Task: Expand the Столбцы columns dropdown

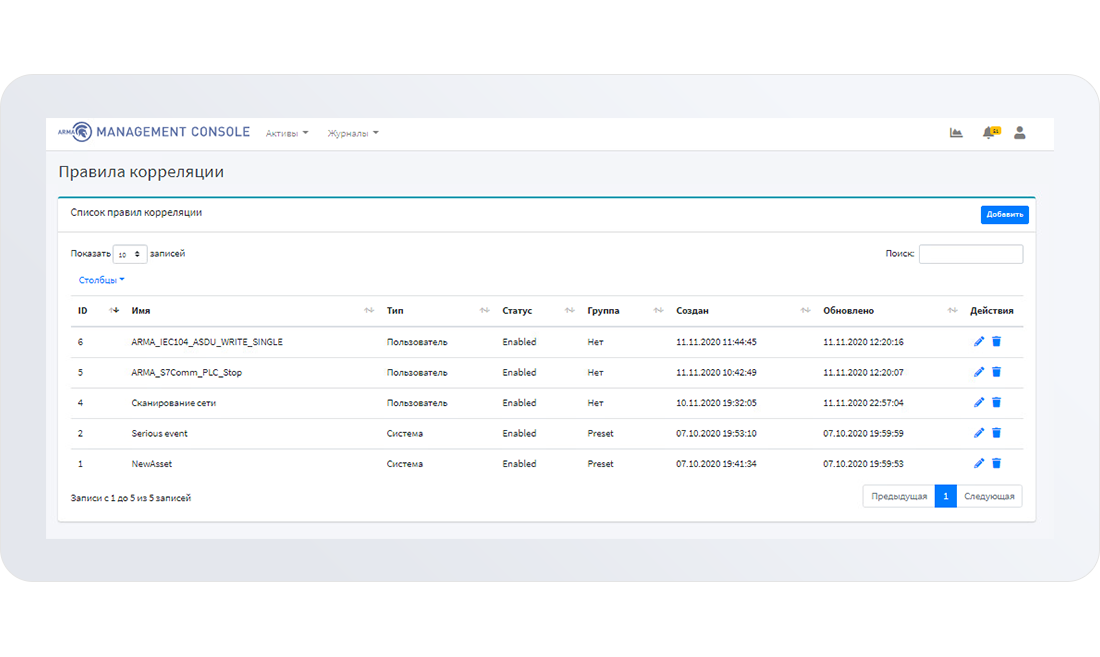Action: [x=102, y=280]
